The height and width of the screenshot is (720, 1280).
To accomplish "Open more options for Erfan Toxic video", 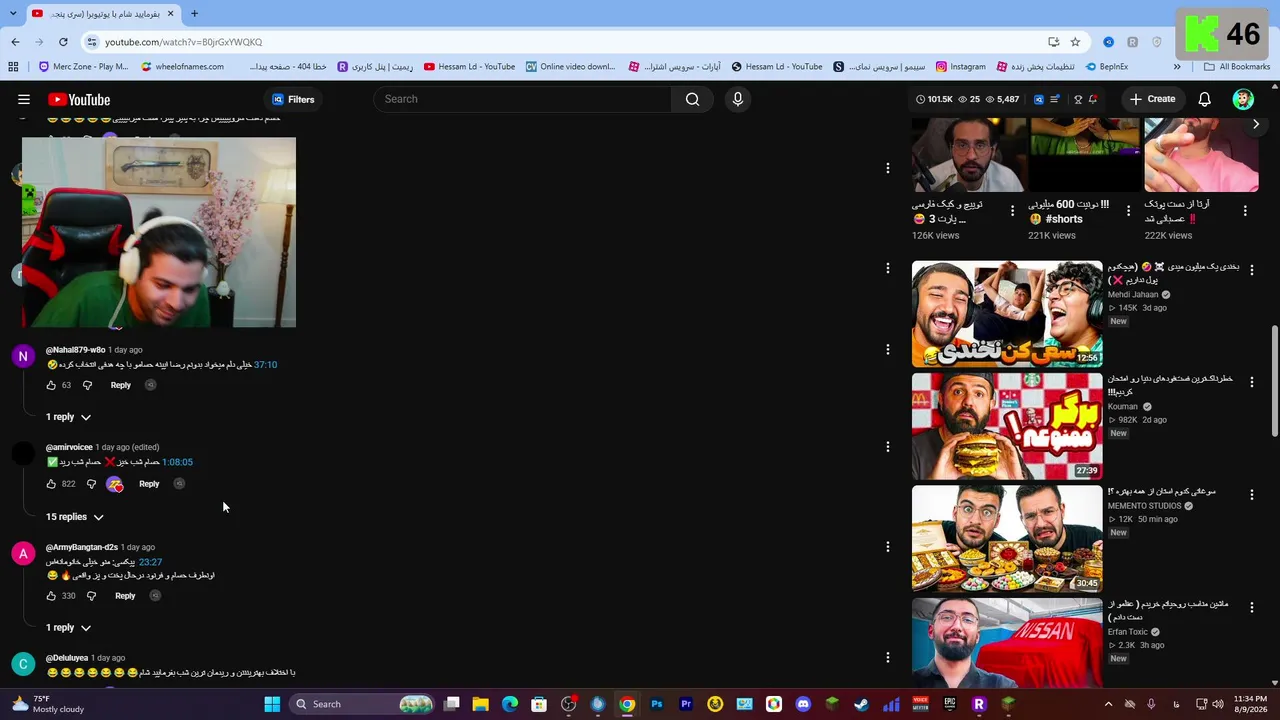I will tap(1252, 607).
